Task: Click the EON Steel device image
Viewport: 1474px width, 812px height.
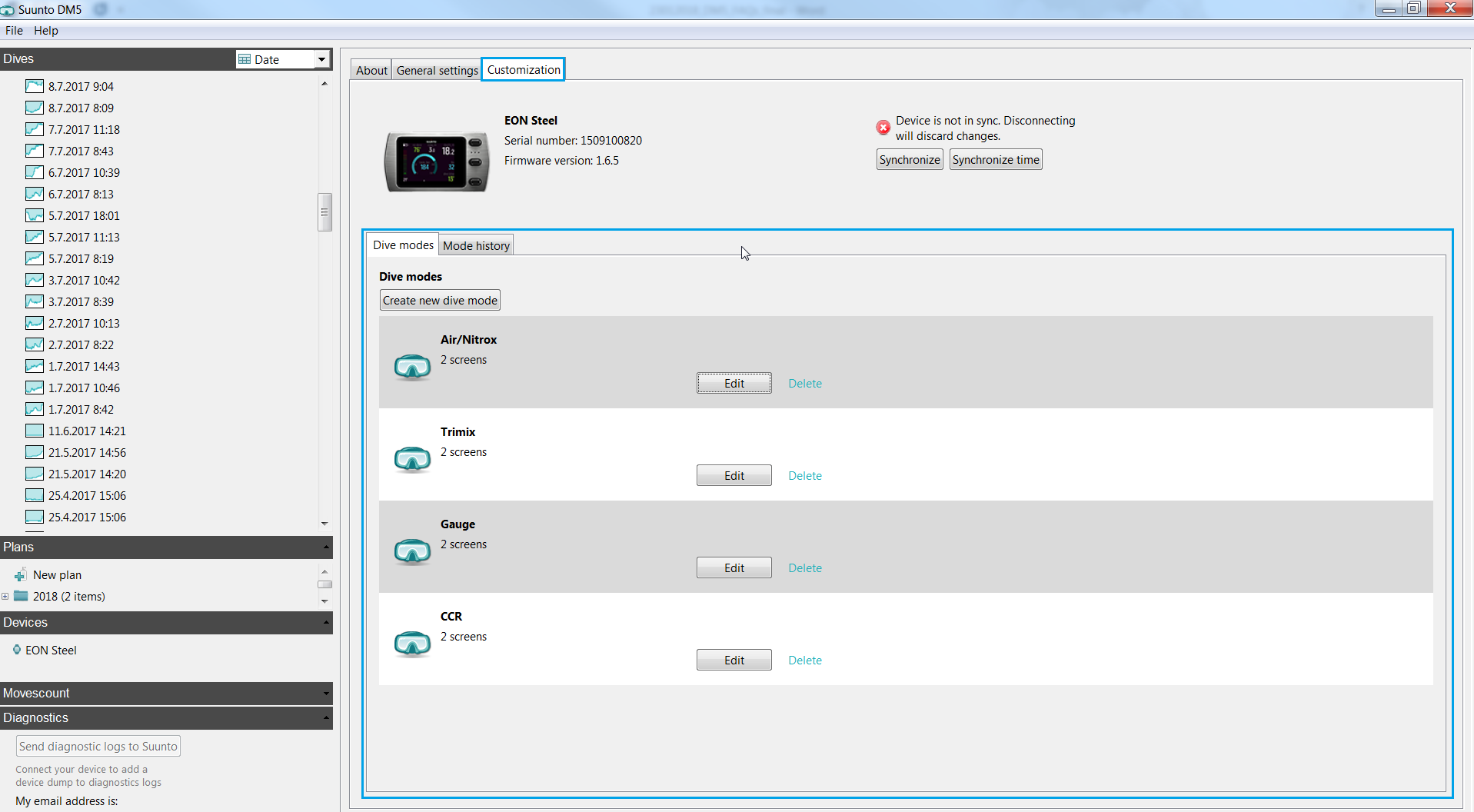Action: coord(437,161)
